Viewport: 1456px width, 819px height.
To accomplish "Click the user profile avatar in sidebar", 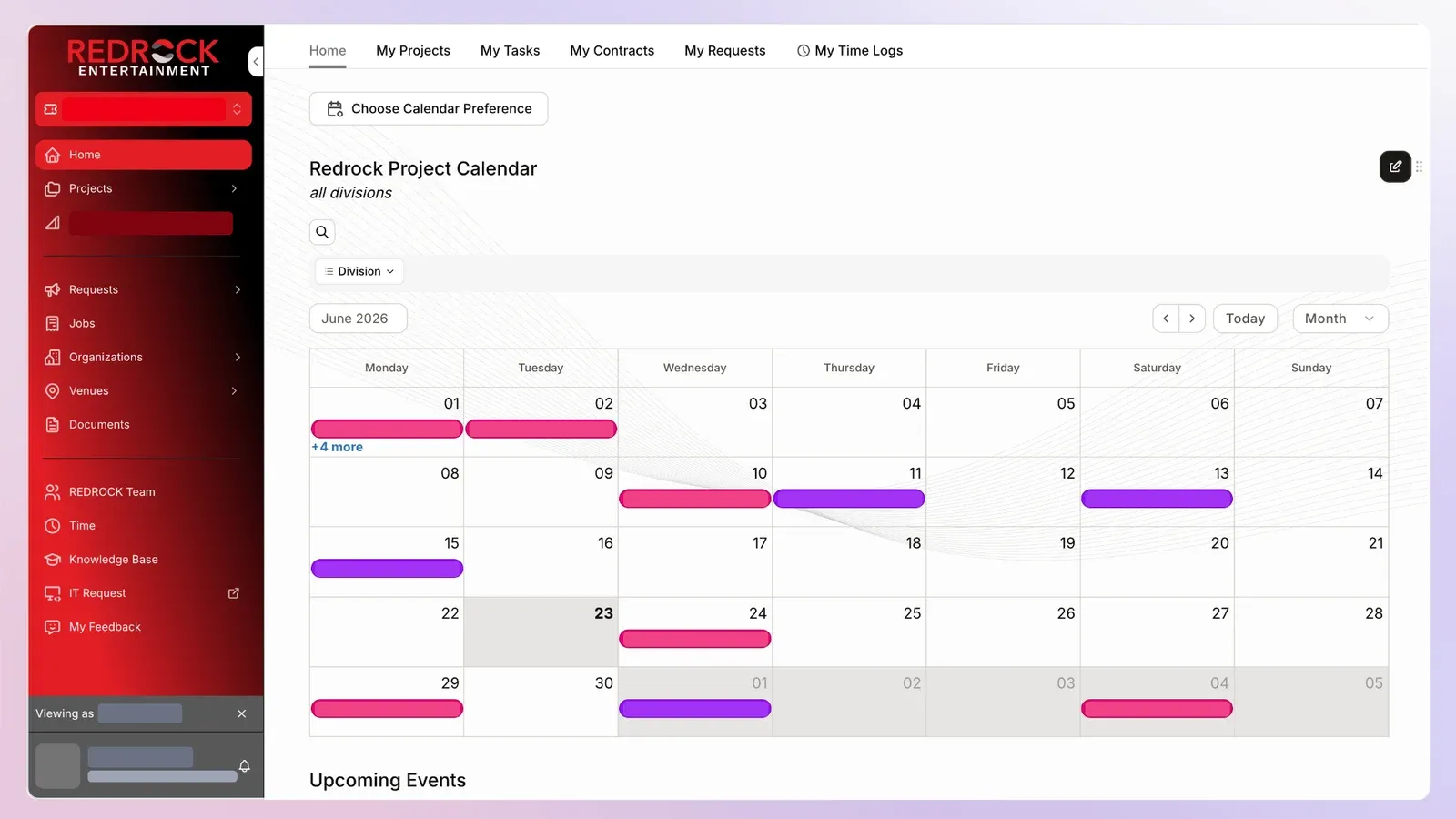I will [58, 766].
